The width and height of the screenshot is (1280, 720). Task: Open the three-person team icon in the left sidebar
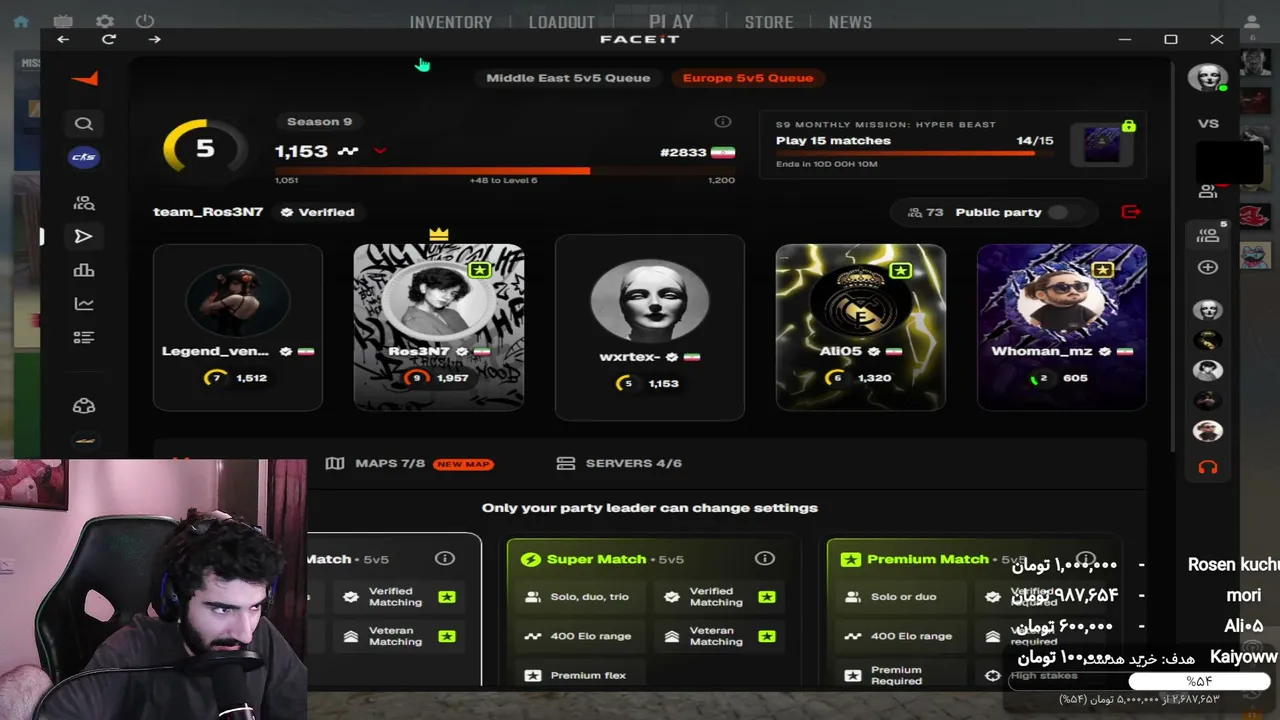[84, 405]
